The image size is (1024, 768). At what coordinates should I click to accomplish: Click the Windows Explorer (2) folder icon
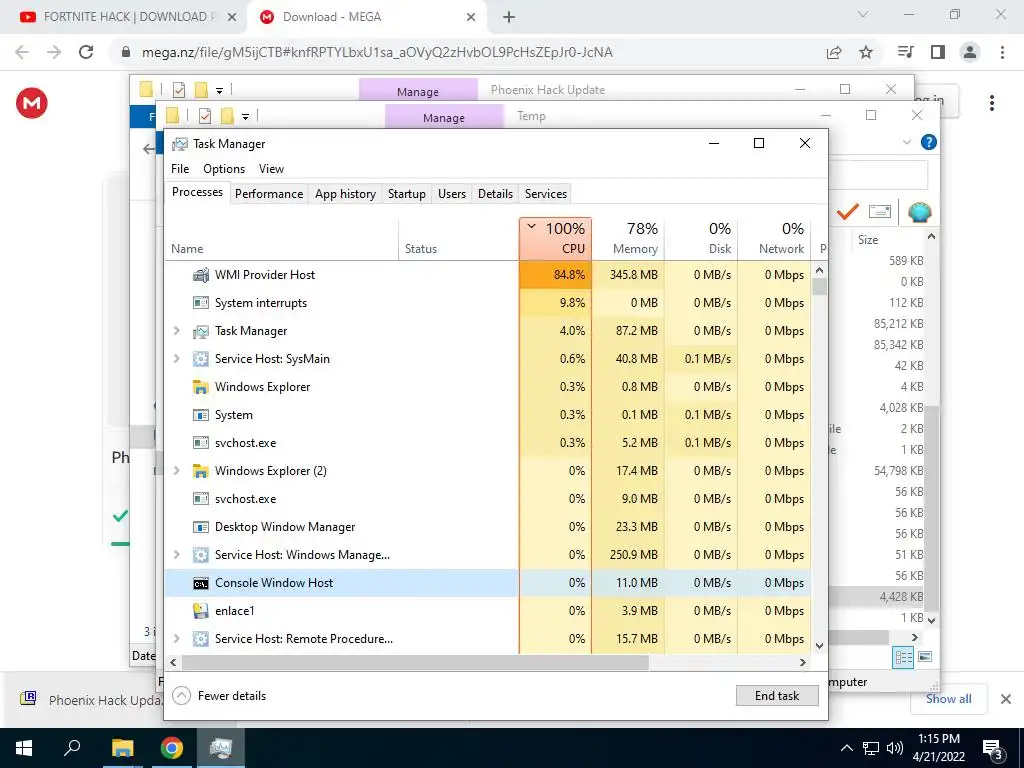(200, 471)
